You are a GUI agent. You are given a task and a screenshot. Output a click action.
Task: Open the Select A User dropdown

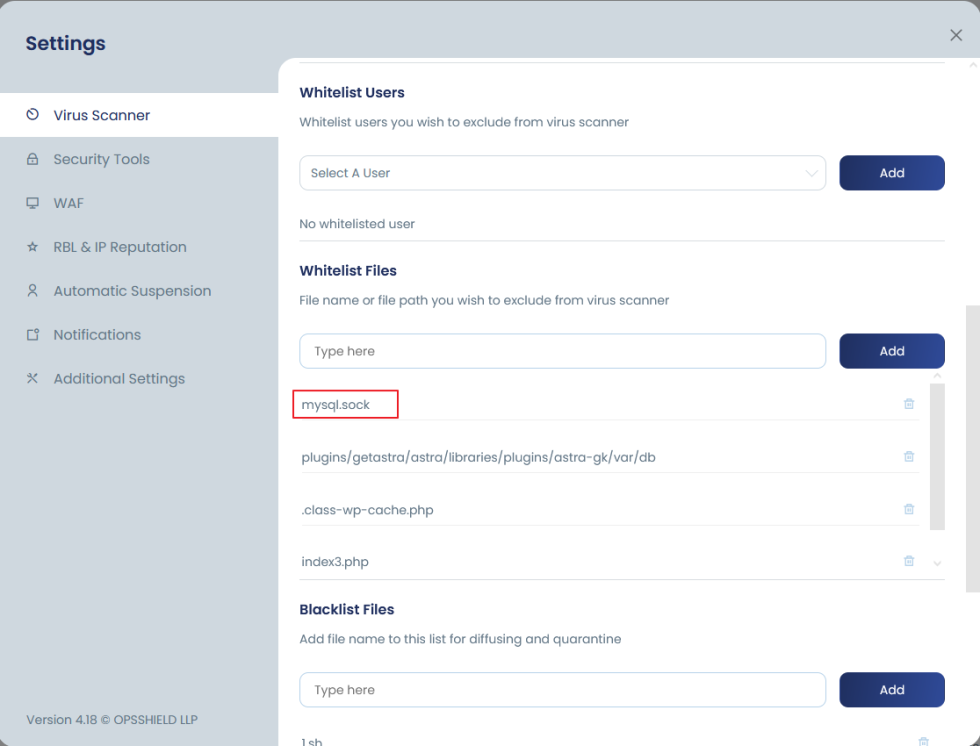click(x=562, y=172)
